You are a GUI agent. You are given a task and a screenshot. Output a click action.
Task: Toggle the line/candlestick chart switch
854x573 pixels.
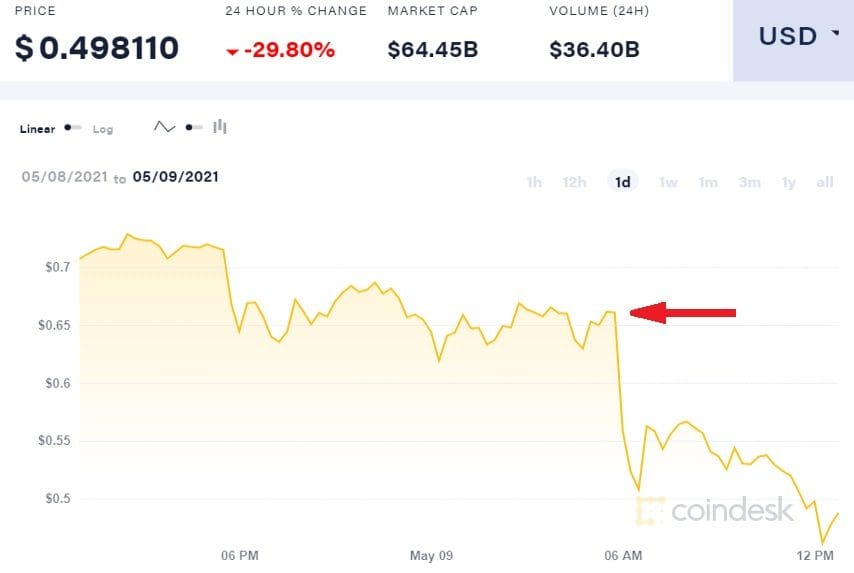coord(194,127)
